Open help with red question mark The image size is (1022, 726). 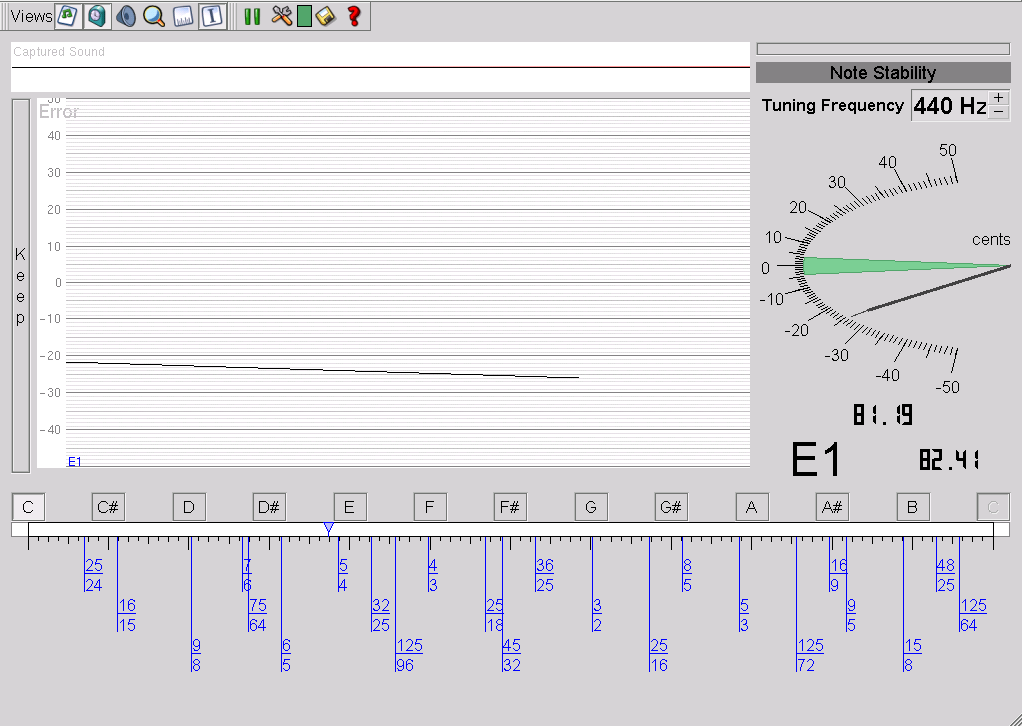coord(353,16)
